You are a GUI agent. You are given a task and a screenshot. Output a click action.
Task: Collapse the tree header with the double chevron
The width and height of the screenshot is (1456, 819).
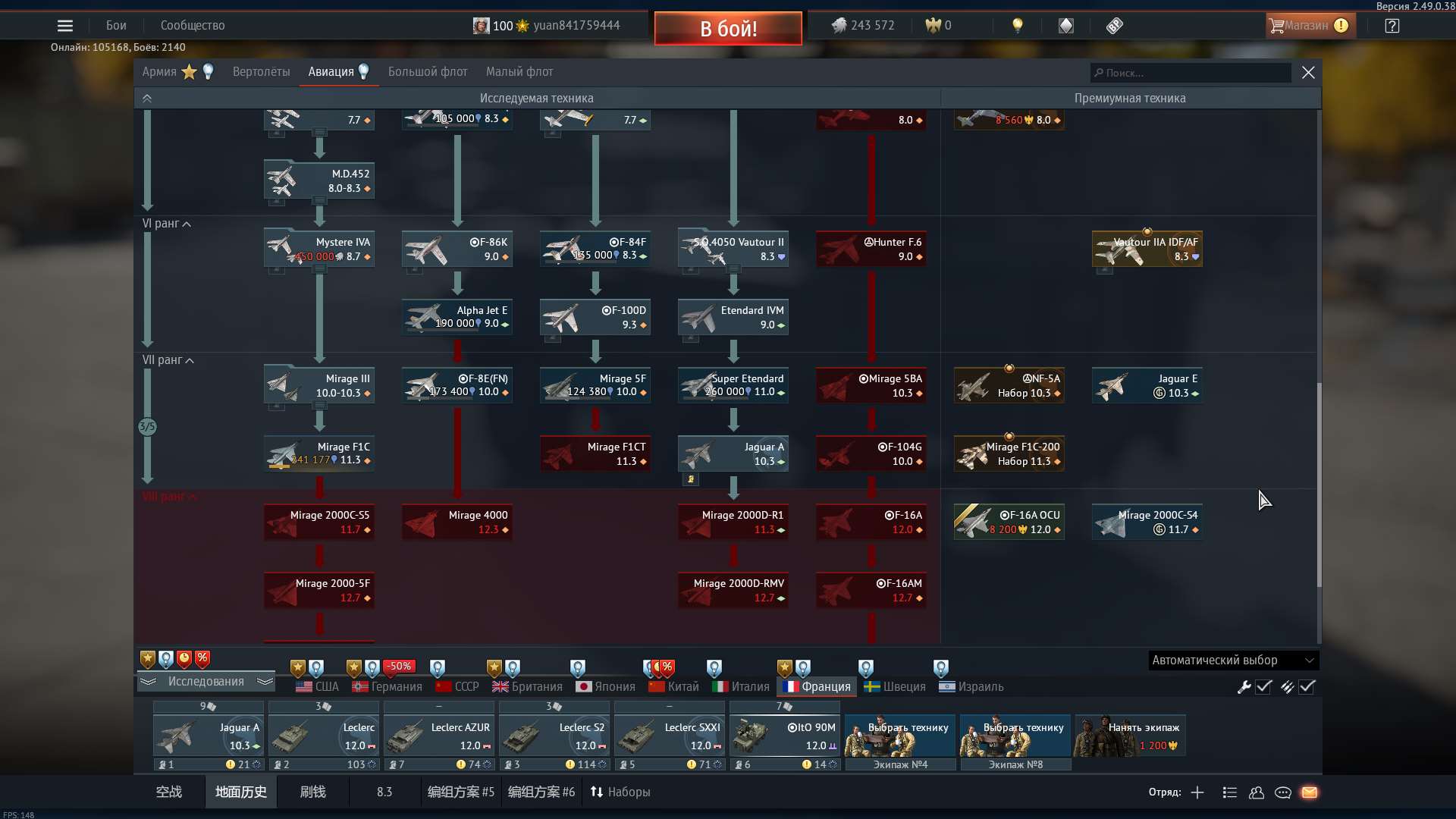(147, 99)
